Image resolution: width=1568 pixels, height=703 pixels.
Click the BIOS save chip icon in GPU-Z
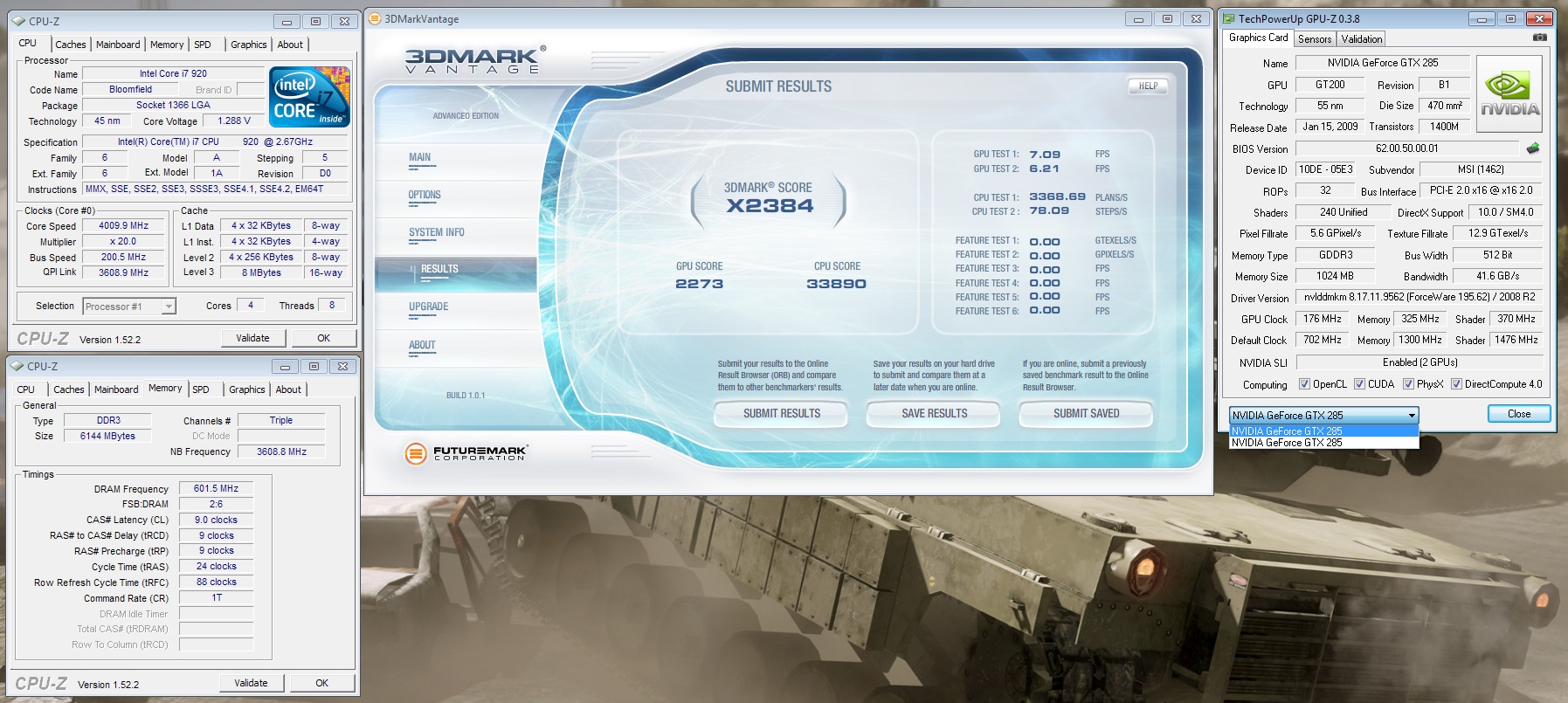pos(1532,148)
